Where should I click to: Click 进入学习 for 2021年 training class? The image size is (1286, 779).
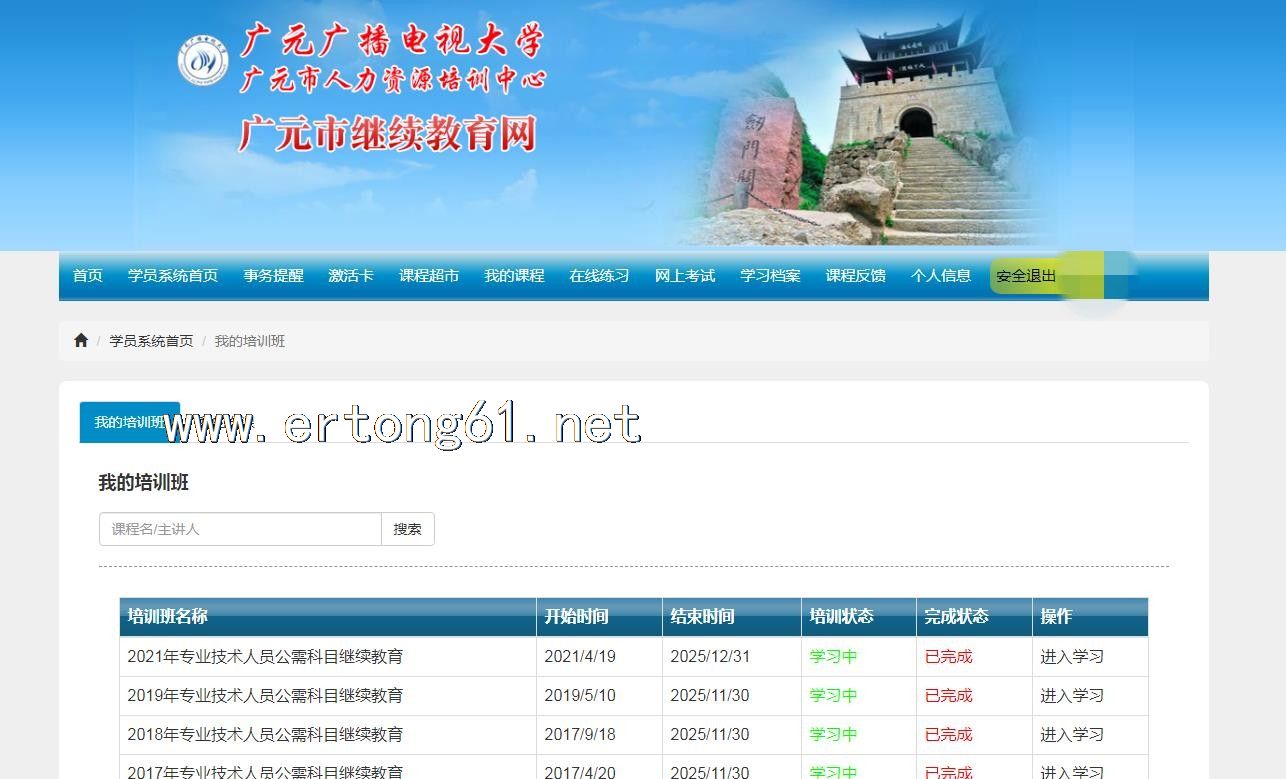1071,657
